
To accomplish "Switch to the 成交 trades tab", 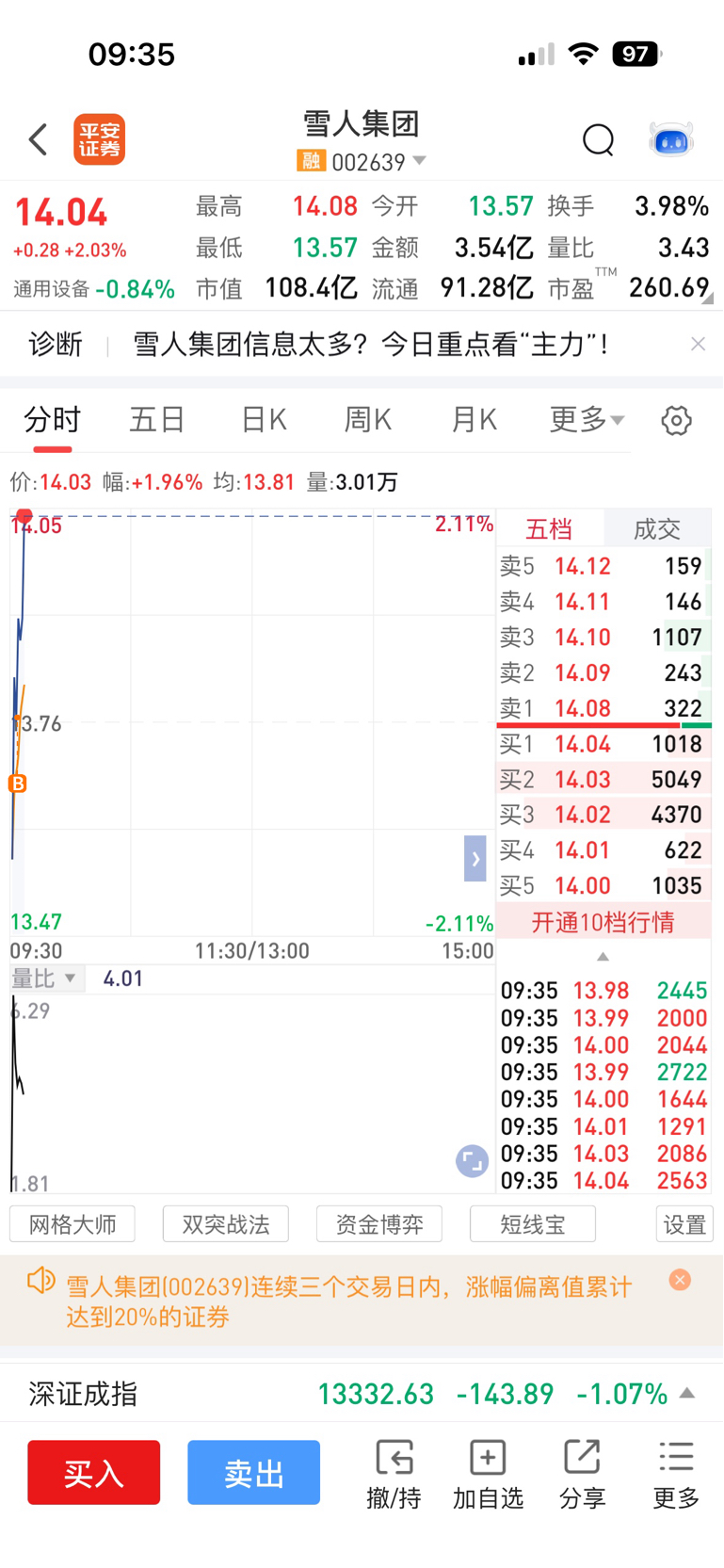I will [x=657, y=528].
